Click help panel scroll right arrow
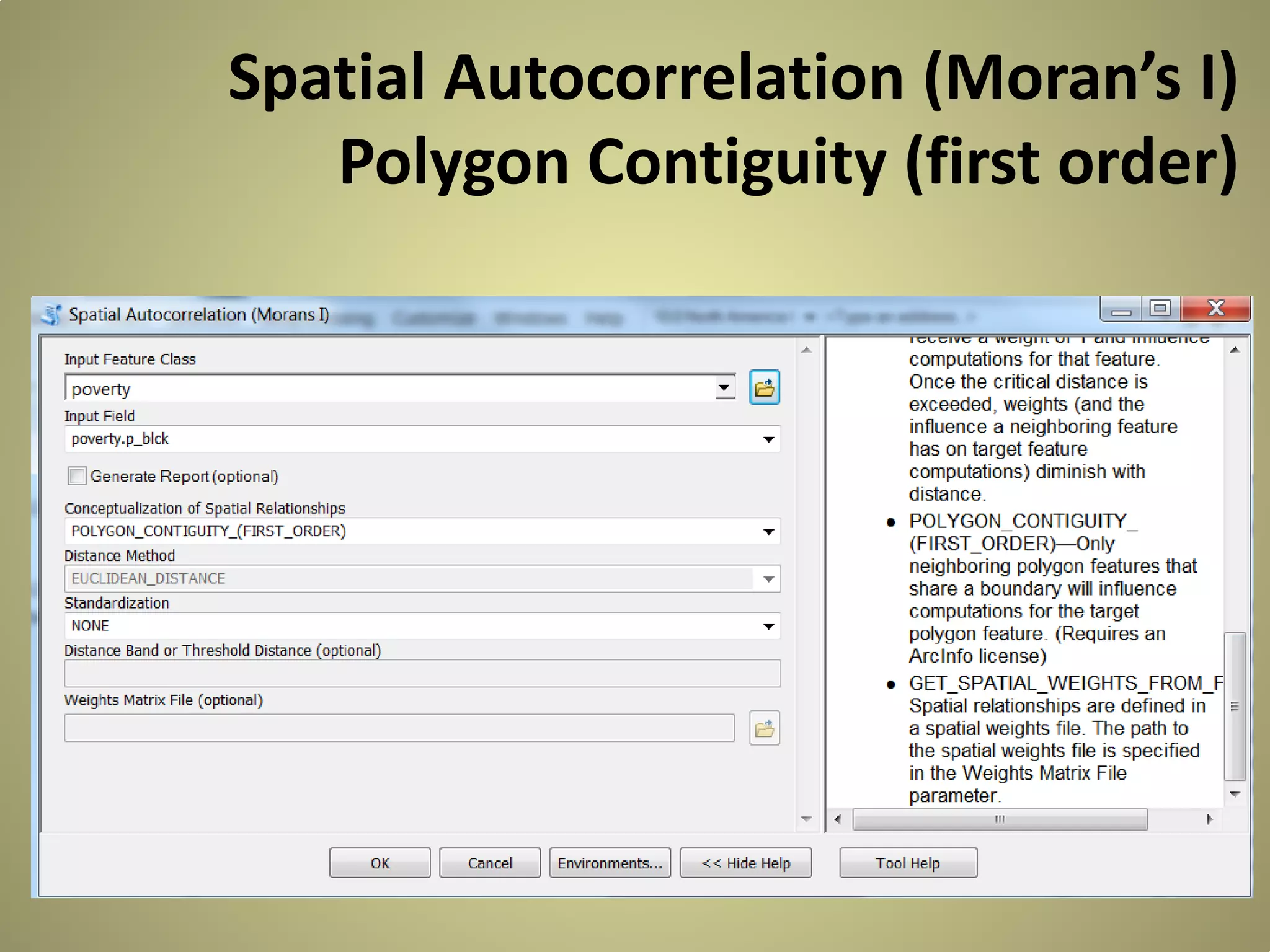This screenshot has height=952, width=1270. coord(1209,819)
